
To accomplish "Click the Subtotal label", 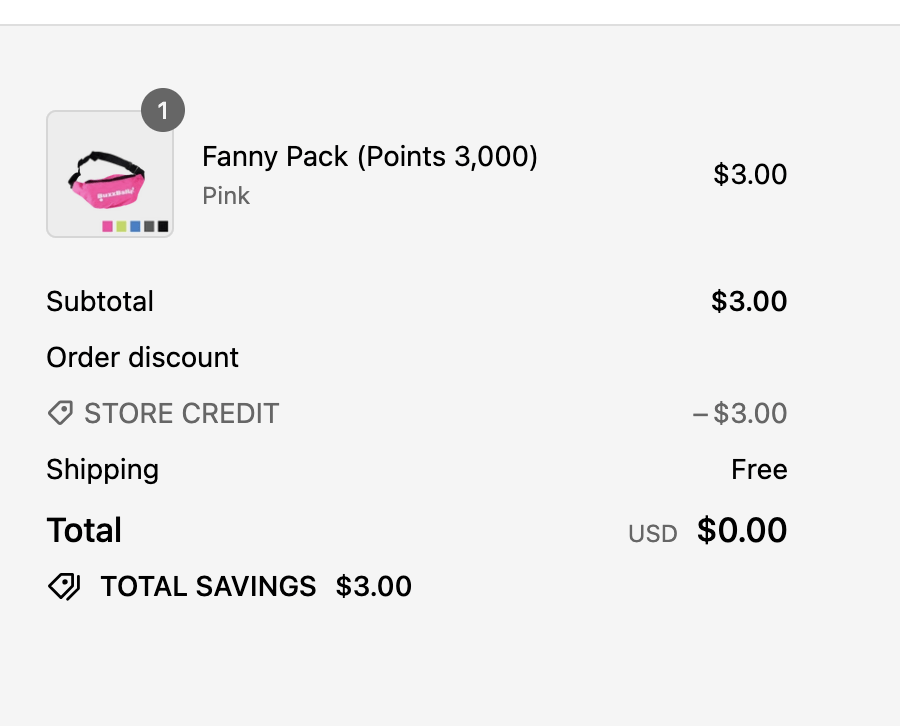I will point(100,302).
